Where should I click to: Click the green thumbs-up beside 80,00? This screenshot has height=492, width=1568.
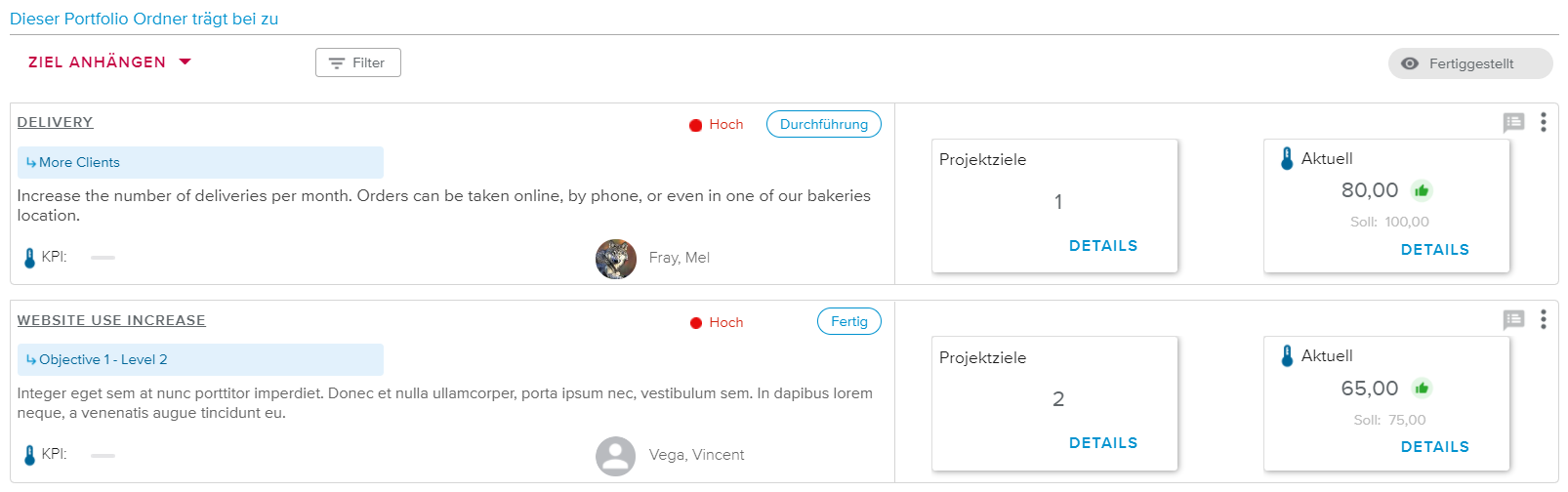pyautogui.click(x=1422, y=190)
